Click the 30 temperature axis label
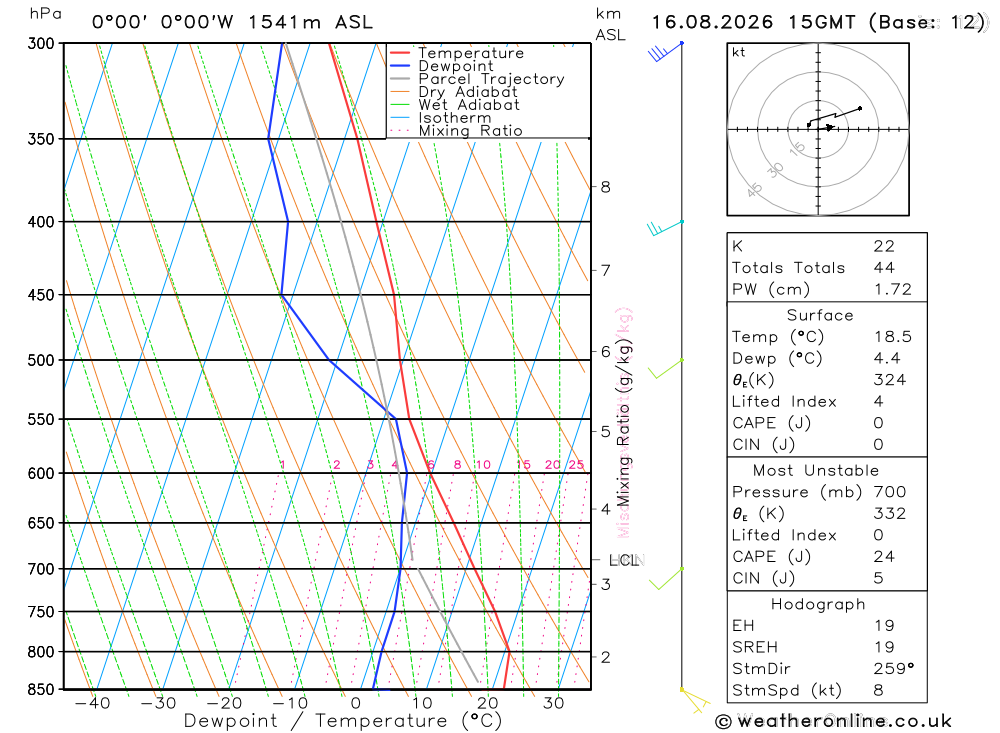The image size is (1000, 733). click(x=554, y=703)
